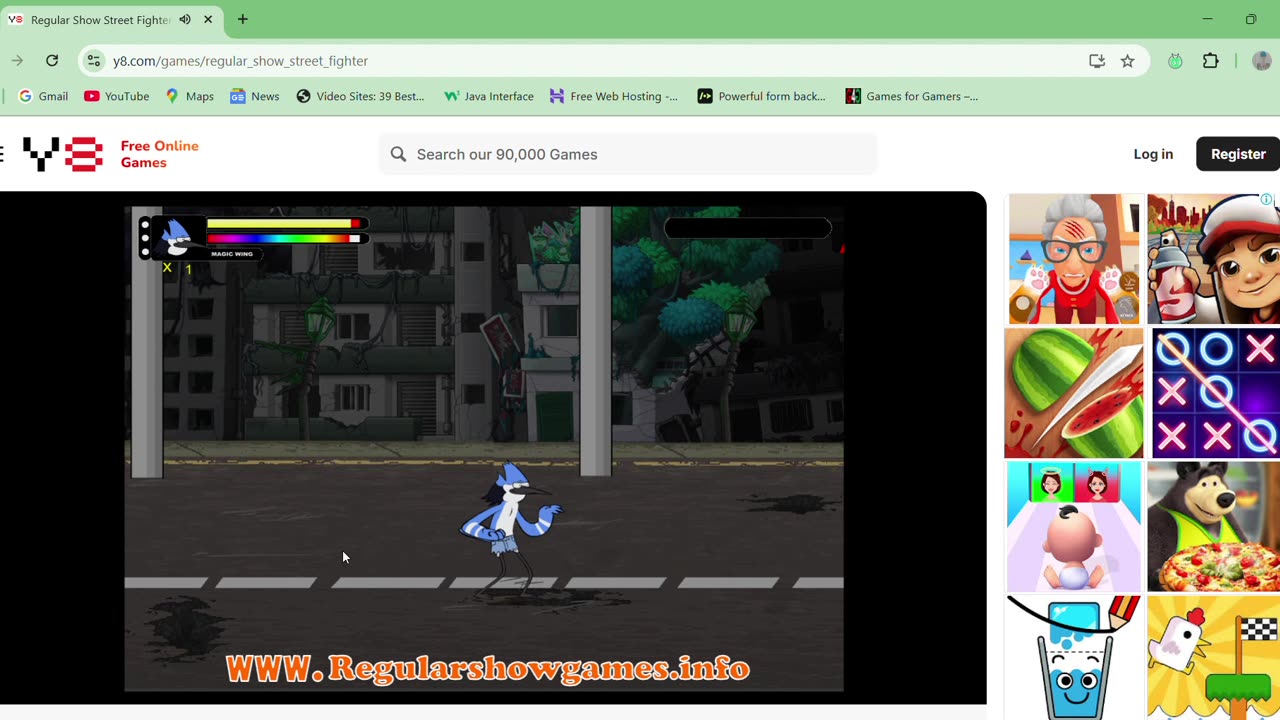The width and height of the screenshot is (1280, 720).
Task: Minimize the browser window
Action: point(1207,19)
